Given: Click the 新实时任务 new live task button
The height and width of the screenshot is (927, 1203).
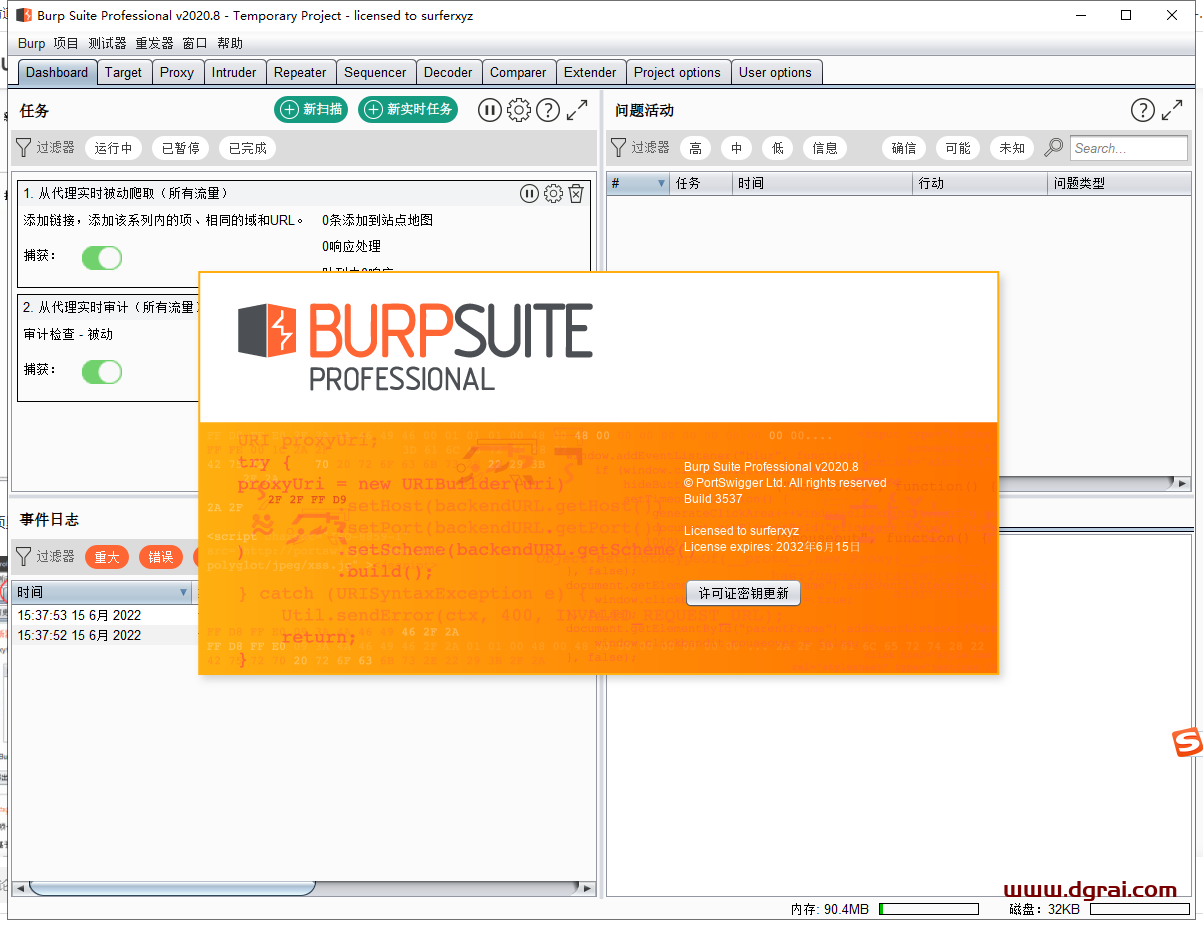Looking at the screenshot, I should click(408, 110).
